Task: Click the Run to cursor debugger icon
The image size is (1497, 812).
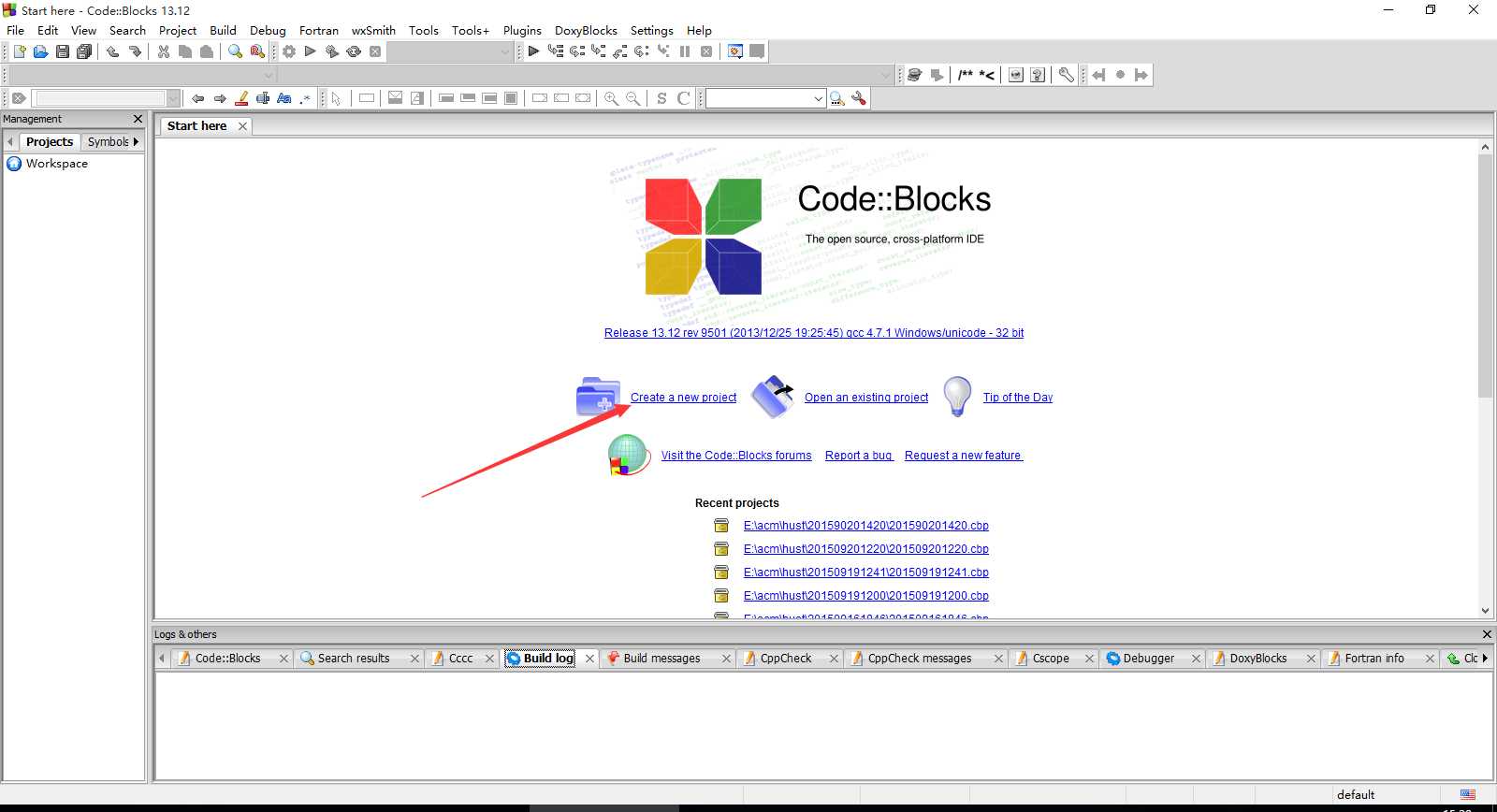Action: point(556,51)
